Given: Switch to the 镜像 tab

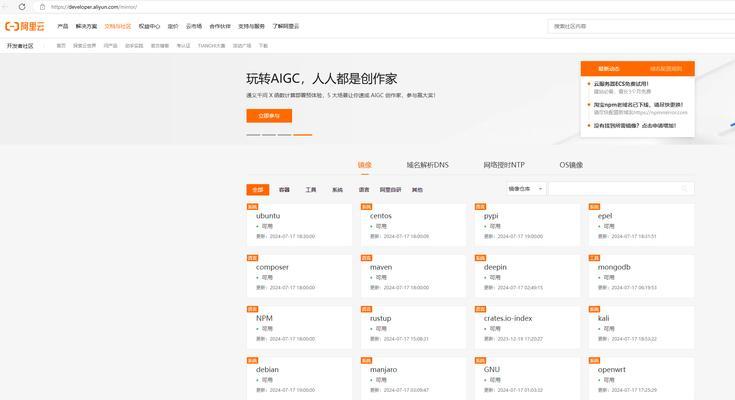Looking at the screenshot, I should 365,165.
